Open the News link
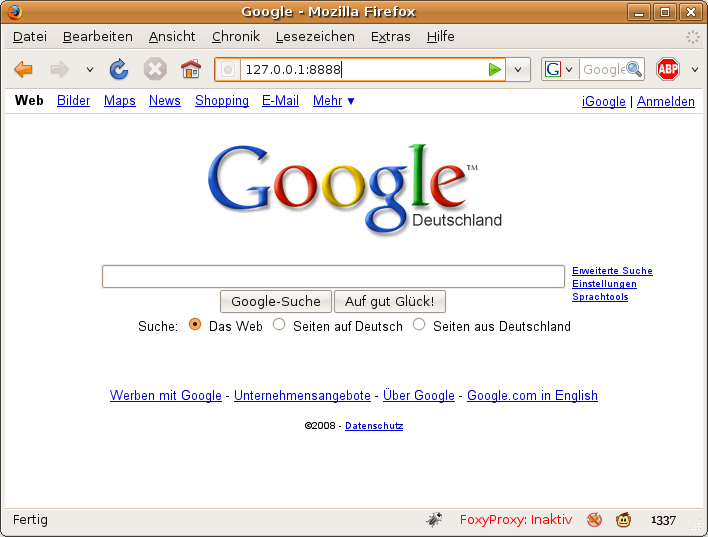 (165, 100)
